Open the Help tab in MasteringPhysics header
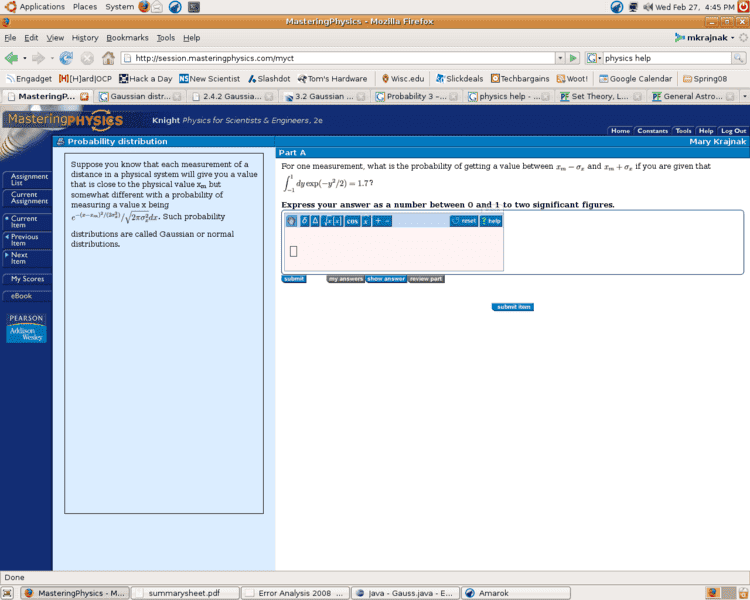The height and width of the screenshot is (600, 750). point(706,131)
